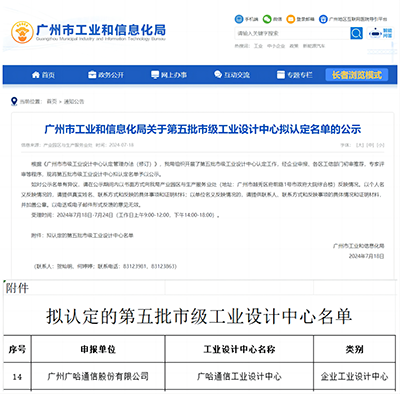Go to 首页 in the navigation bar
400x394 pixels.
coord(48,75)
